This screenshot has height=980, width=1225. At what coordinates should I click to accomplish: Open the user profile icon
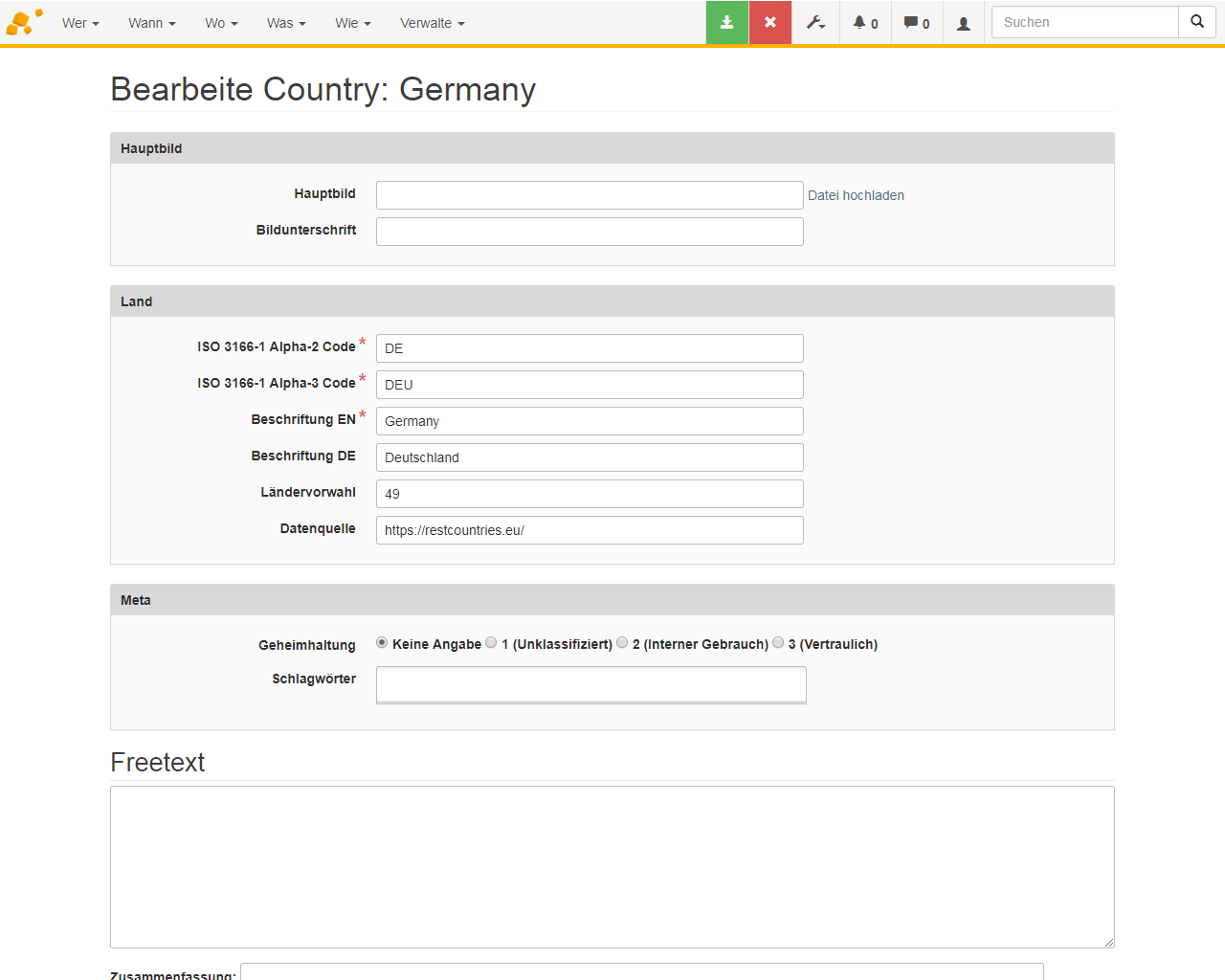(964, 22)
